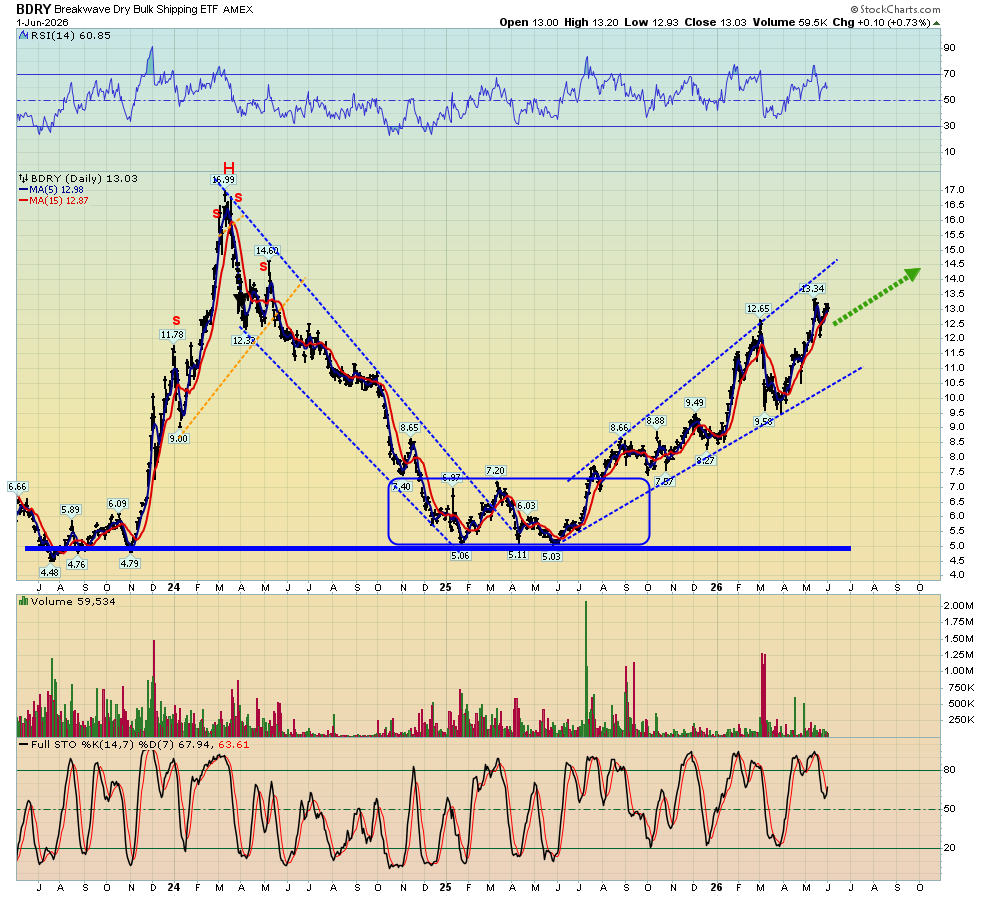Click the 14.60 price label
This screenshot has height=897, width=990.
[267, 251]
